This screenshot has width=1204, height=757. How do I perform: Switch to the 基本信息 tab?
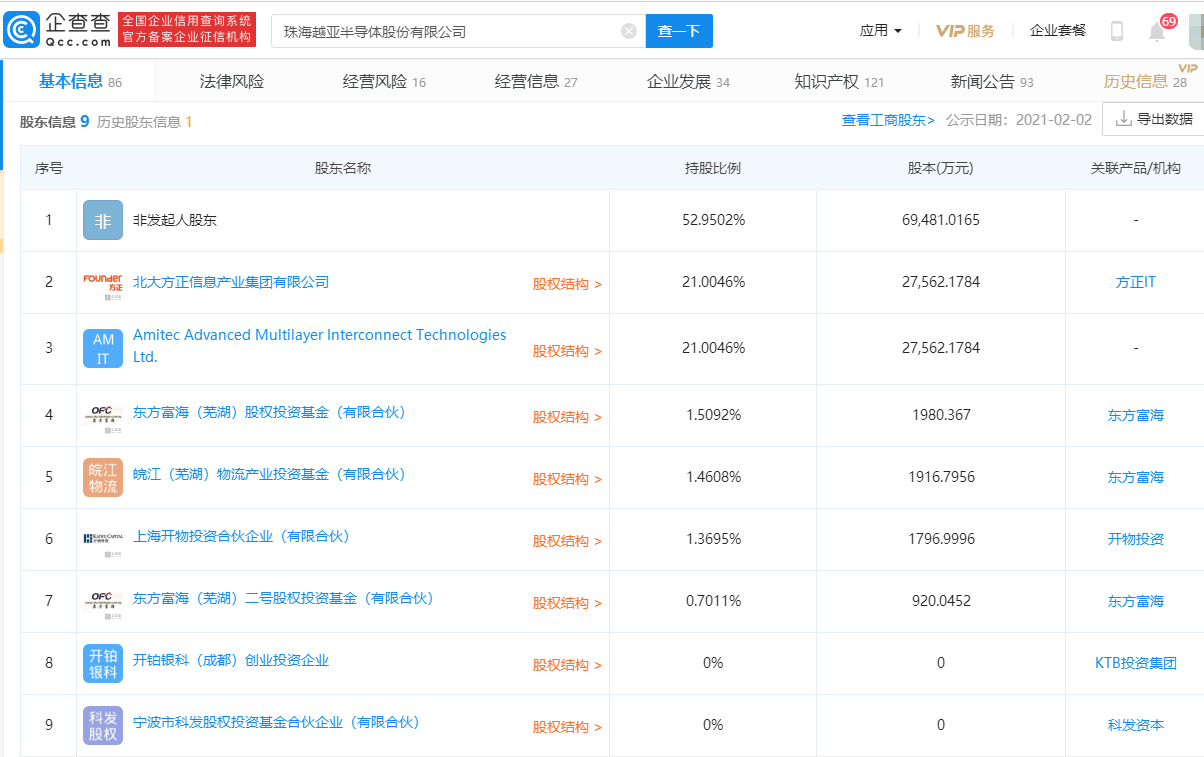[80, 81]
